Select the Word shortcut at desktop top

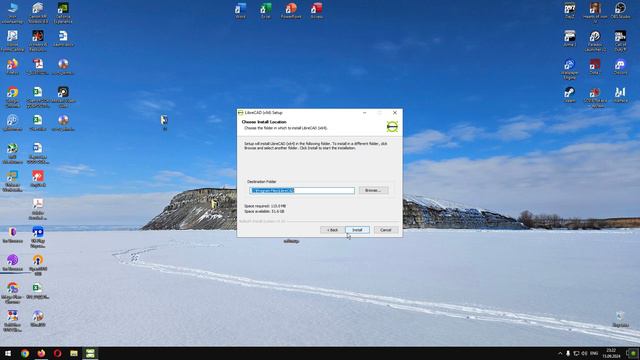[240, 11]
